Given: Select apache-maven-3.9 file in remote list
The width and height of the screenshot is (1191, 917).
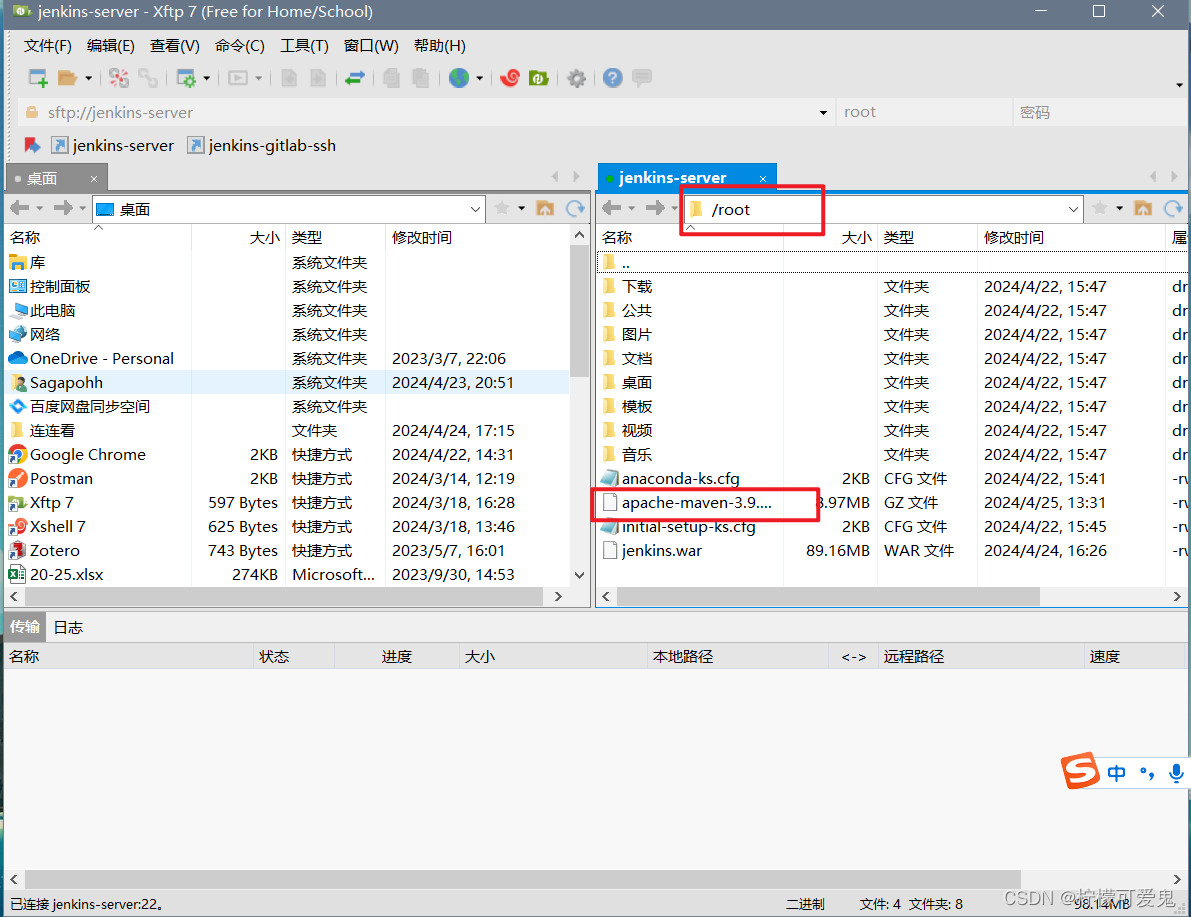Looking at the screenshot, I should (697, 503).
